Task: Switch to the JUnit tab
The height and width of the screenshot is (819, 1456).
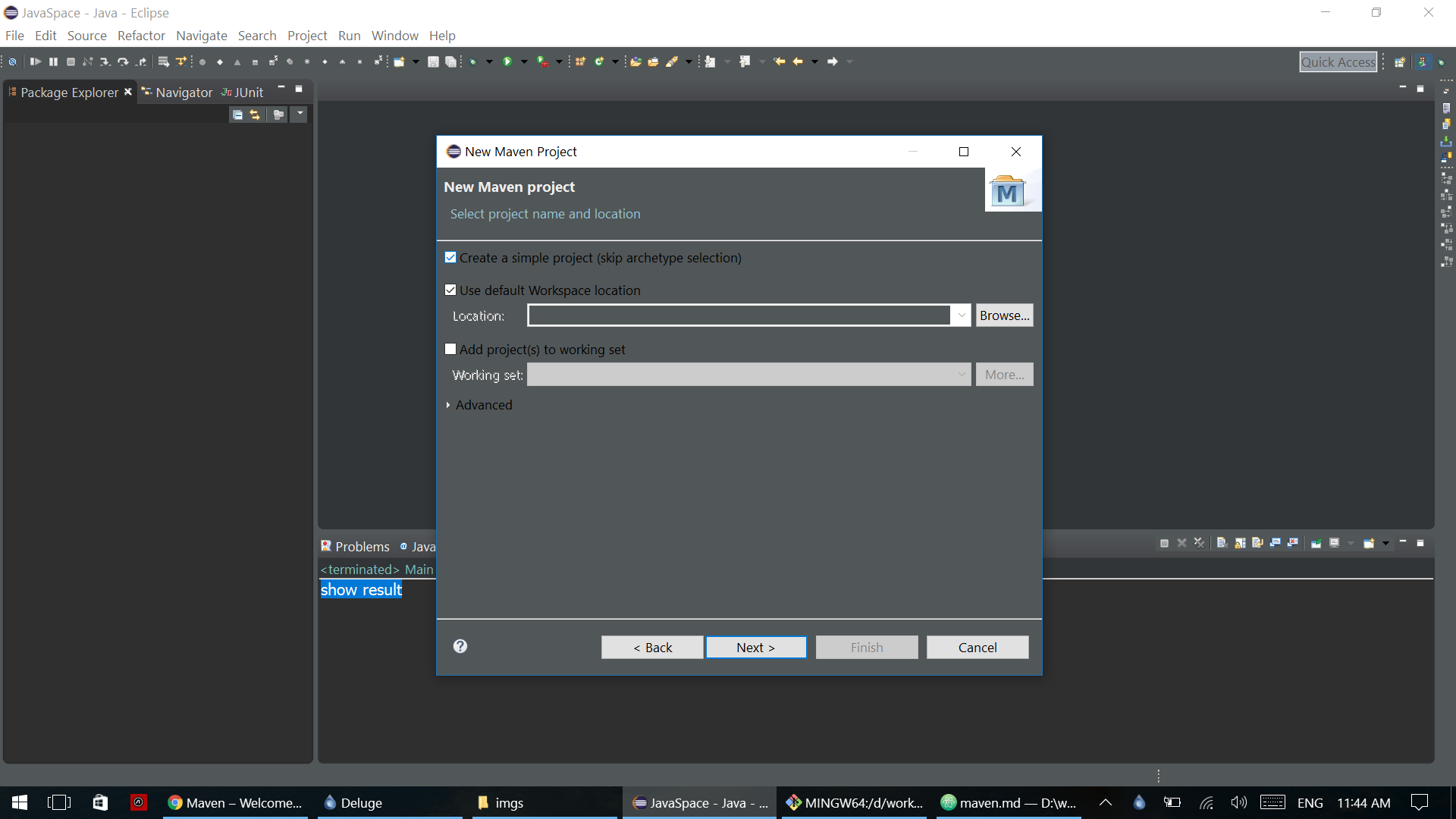Action: (243, 93)
